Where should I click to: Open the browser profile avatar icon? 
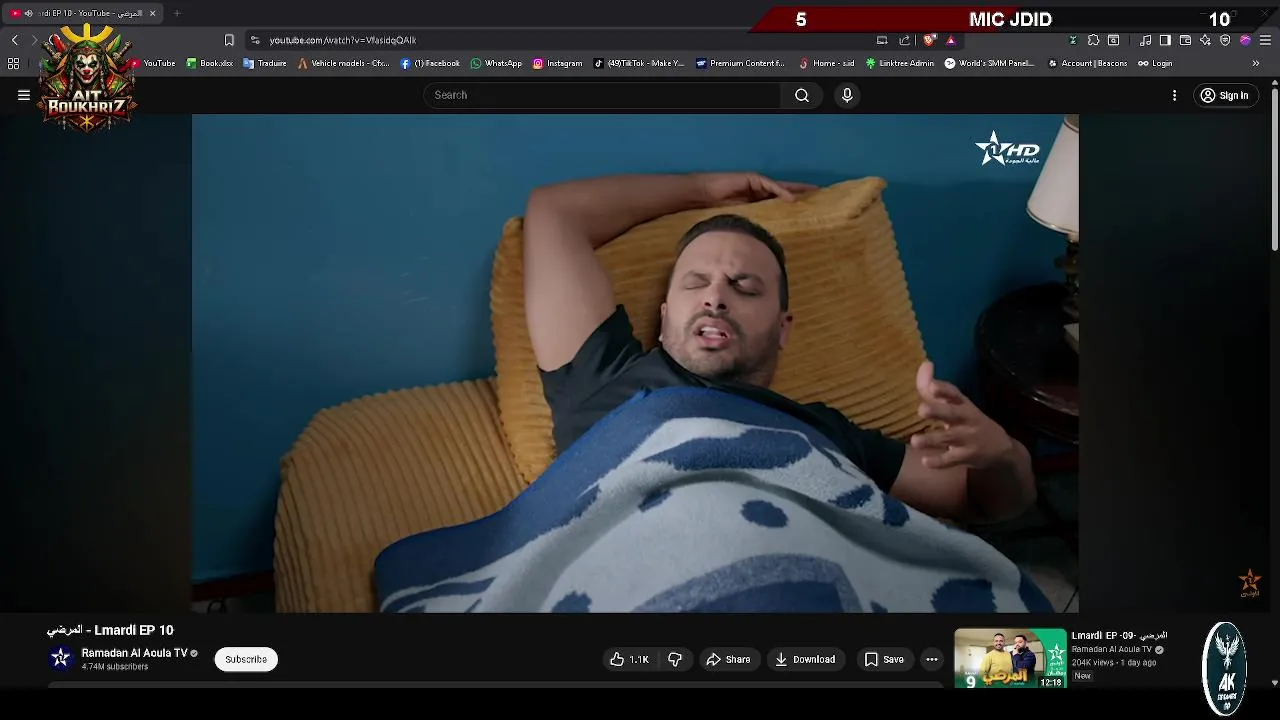tap(1245, 40)
